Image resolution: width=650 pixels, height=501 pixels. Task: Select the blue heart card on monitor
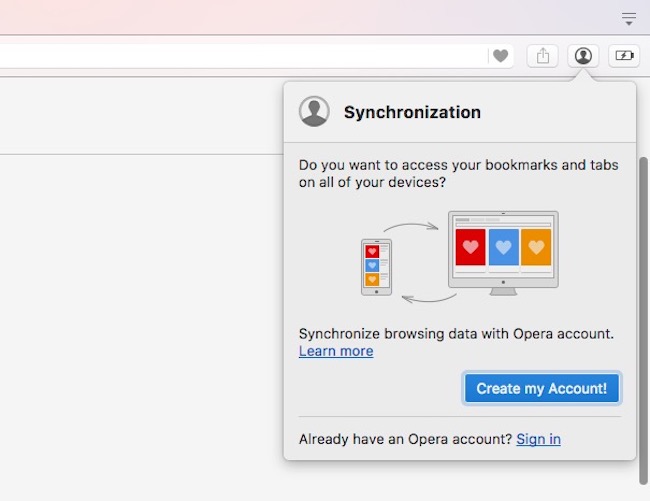pyautogui.click(x=503, y=247)
